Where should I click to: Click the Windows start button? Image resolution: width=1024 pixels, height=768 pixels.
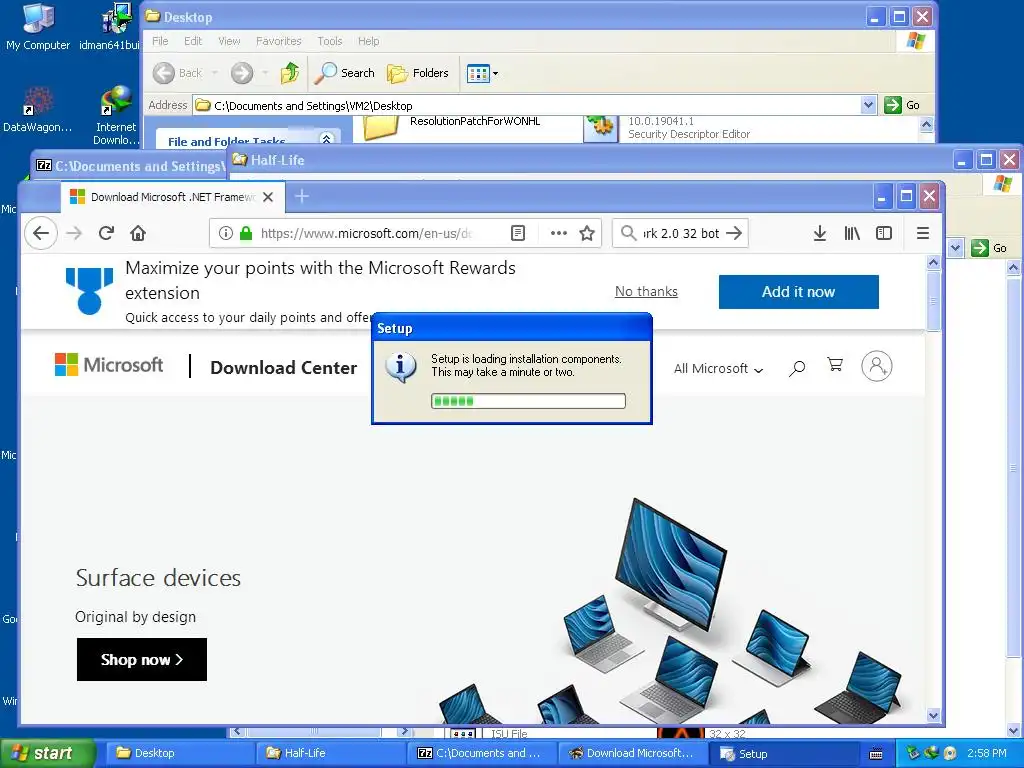pos(47,753)
